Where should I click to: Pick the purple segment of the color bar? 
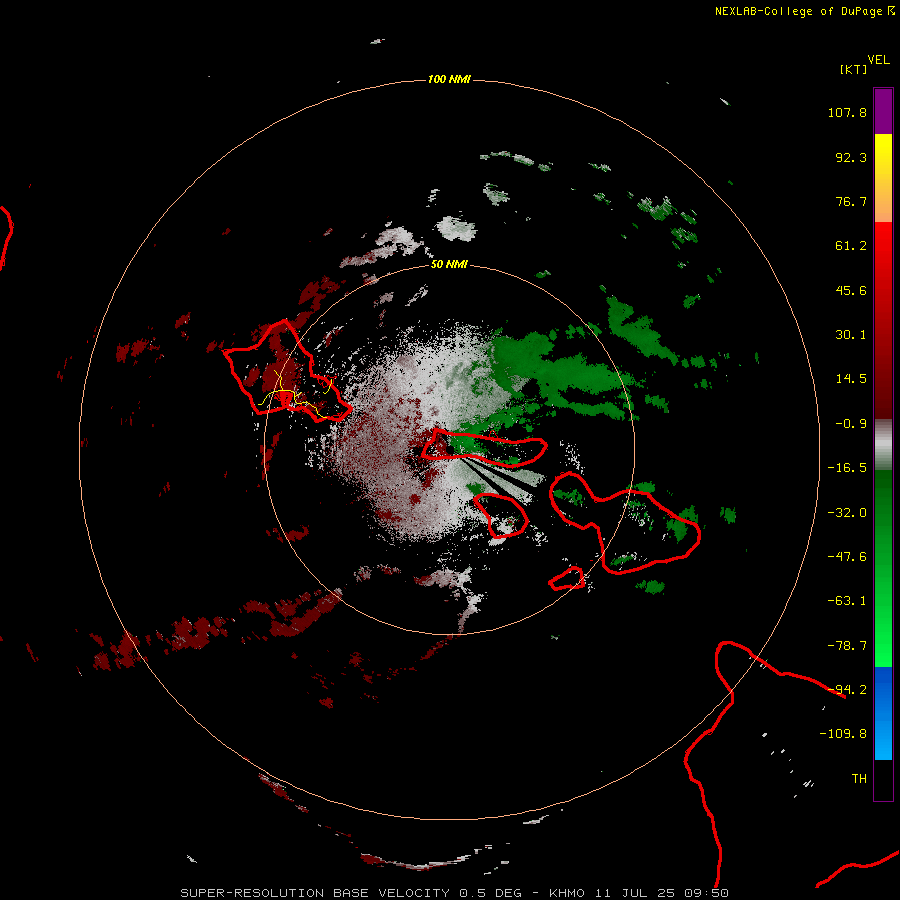tap(883, 111)
